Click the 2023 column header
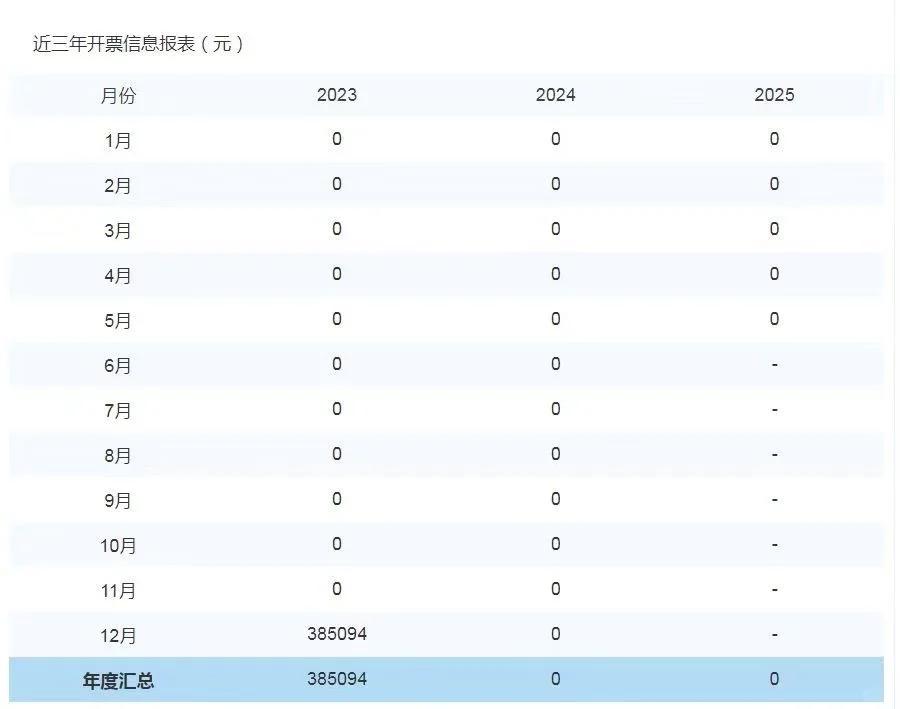 tap(335, 96)
